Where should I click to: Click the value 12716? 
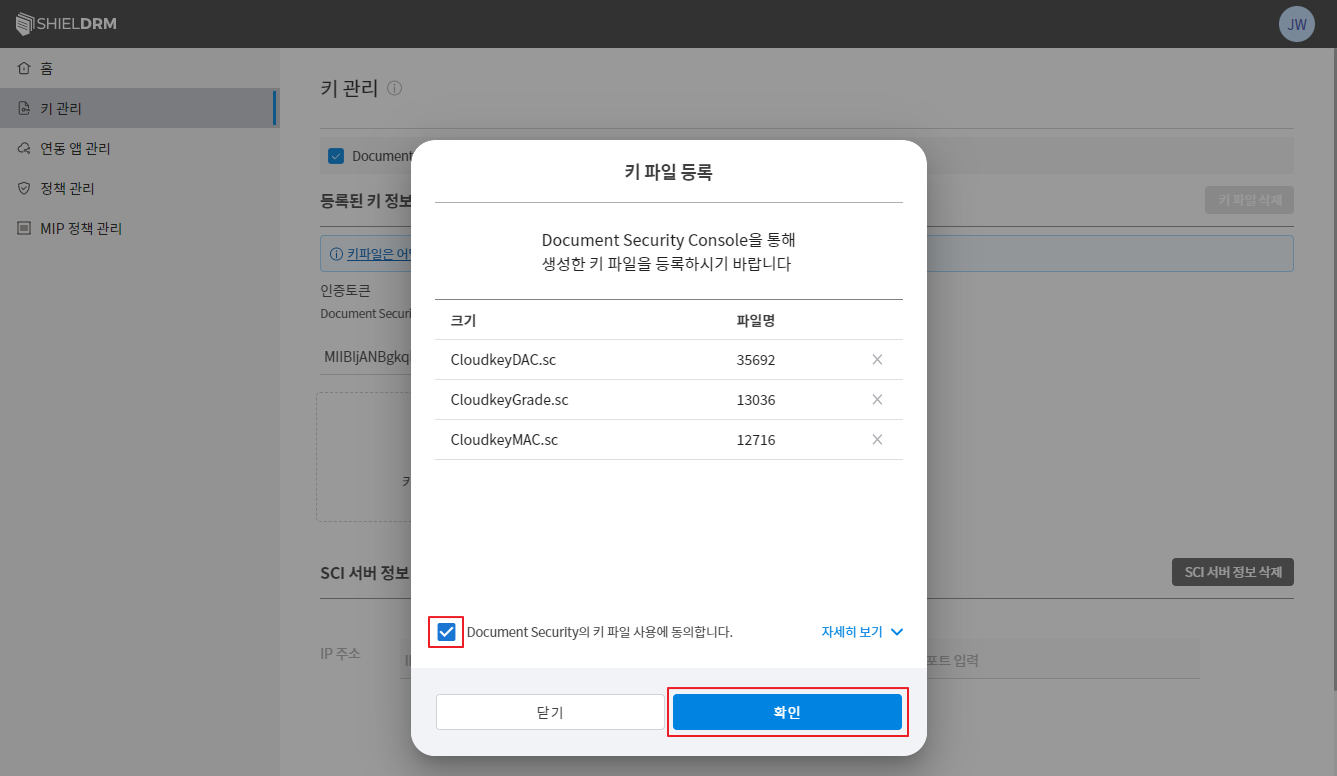tap(756, 439)
